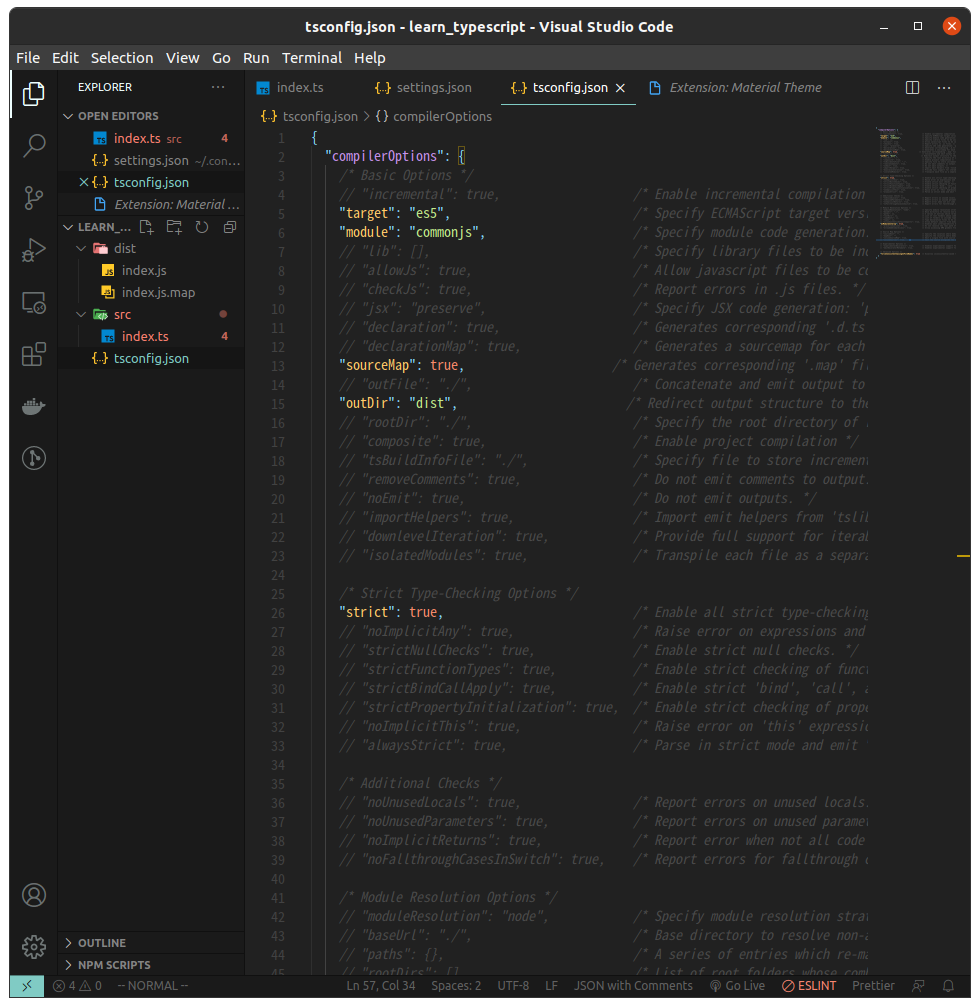Open the Explorer view in activity bar
Viewport: 980px width, 1007px height.
click(x=33, y=94)
